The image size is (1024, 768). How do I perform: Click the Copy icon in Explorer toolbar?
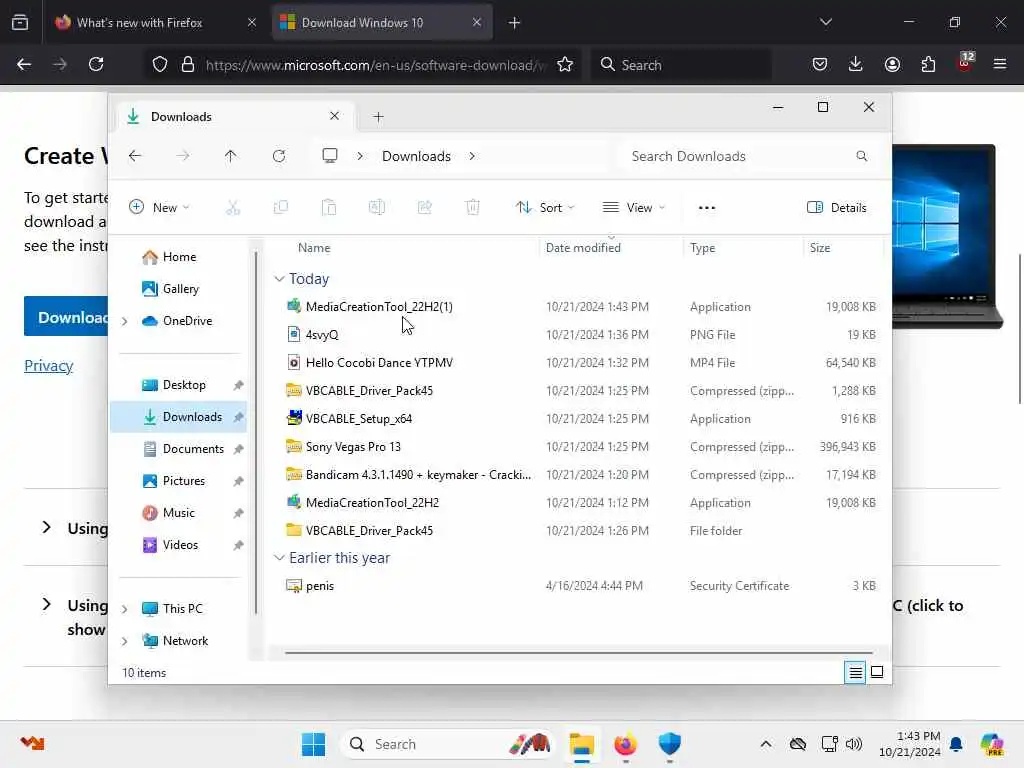[281, 208]
